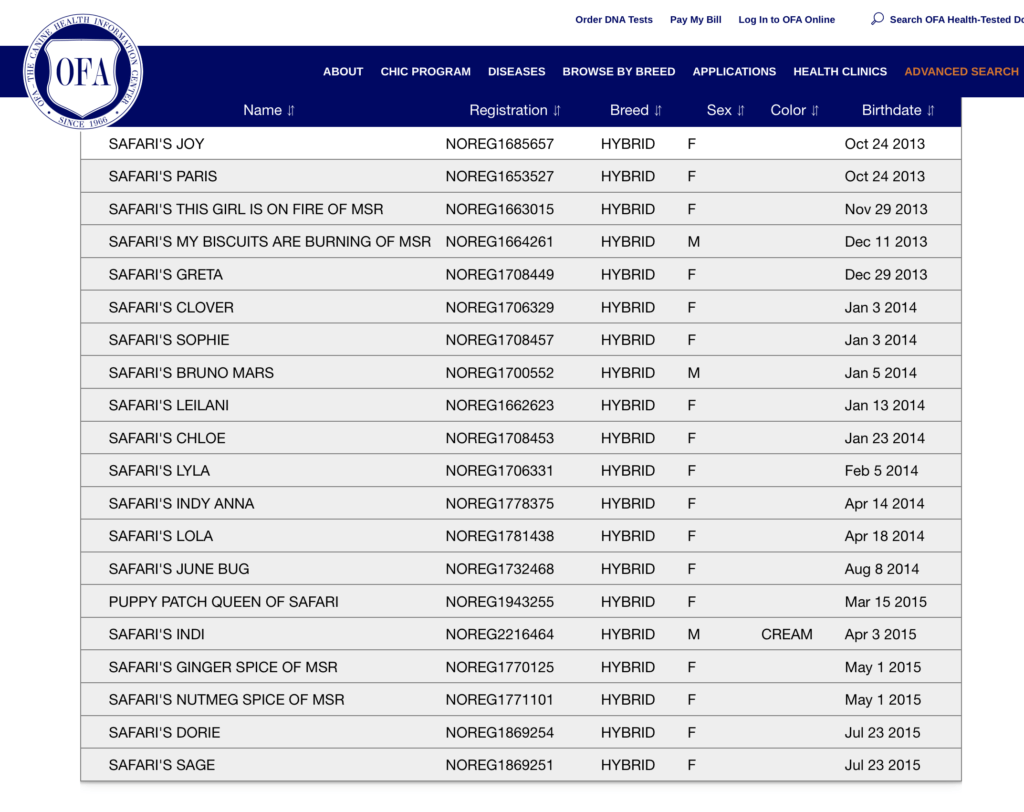1024x812 pixels.
Task: Click Pay My Bill link
Action: (696, 20)
